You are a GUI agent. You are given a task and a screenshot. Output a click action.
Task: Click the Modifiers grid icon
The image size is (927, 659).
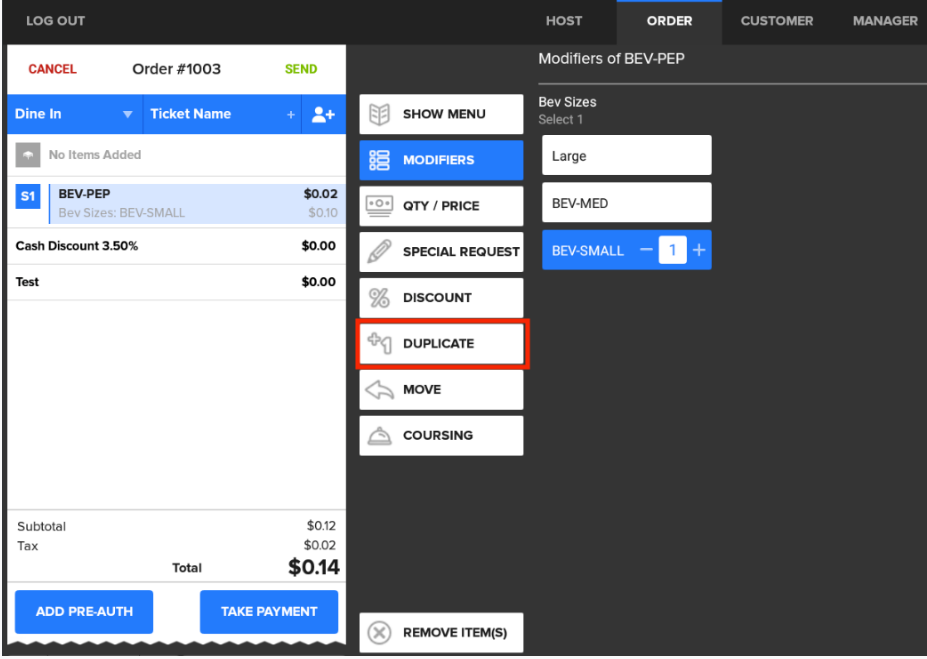(x=380, y=159)
